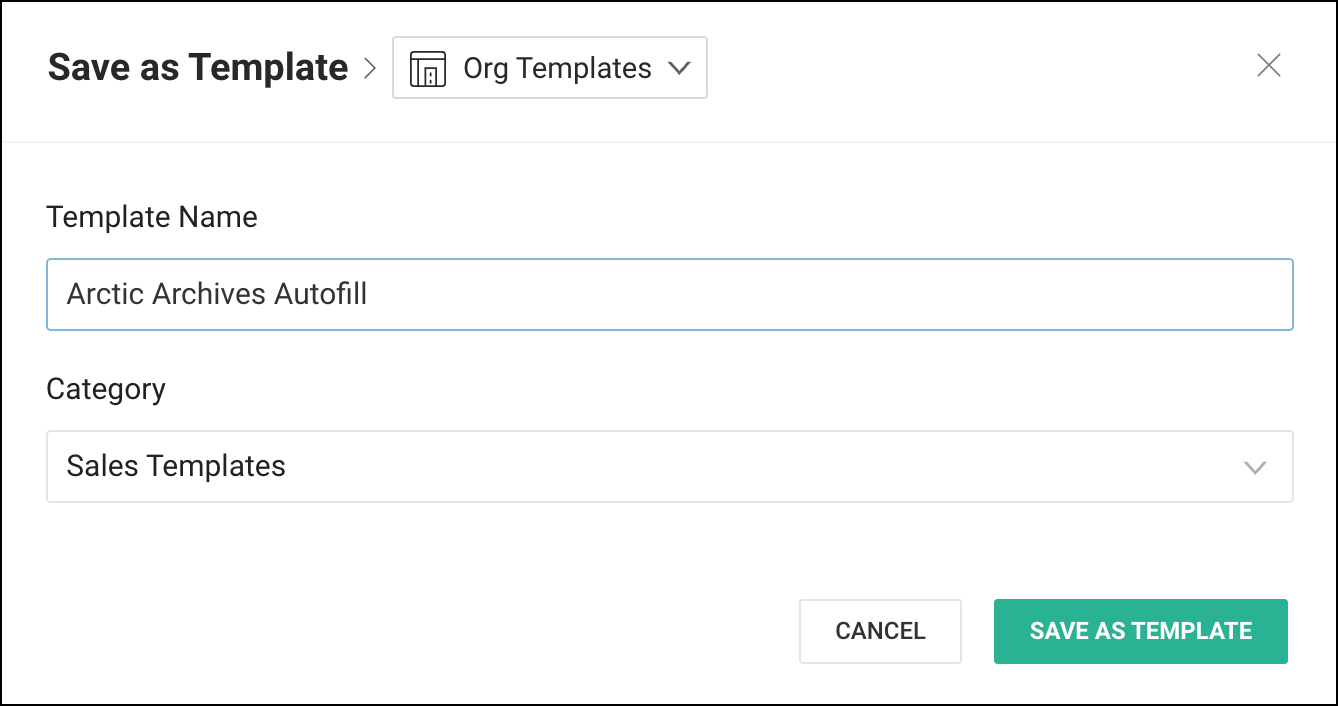Click the Sales Templates selected value text
The height and width of the screenshot is (706, 1338).
tap(176, 466)
